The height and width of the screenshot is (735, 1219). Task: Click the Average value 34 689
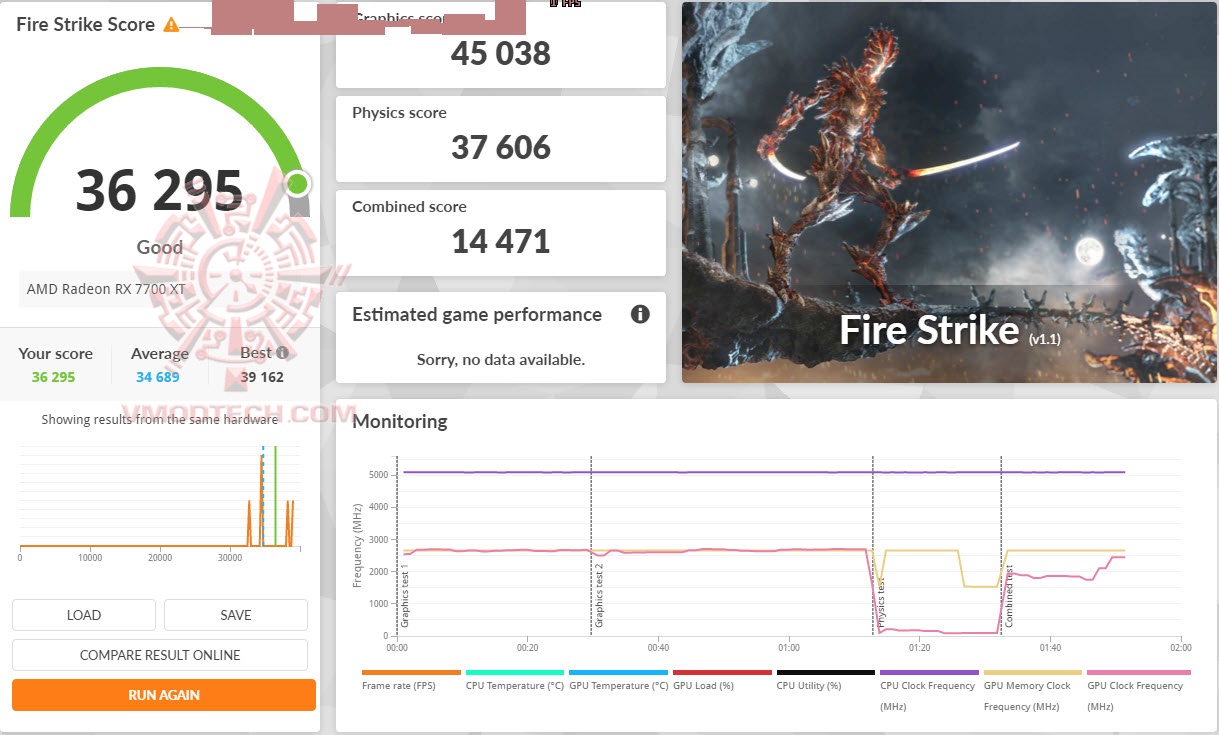(x=159, y=377)
